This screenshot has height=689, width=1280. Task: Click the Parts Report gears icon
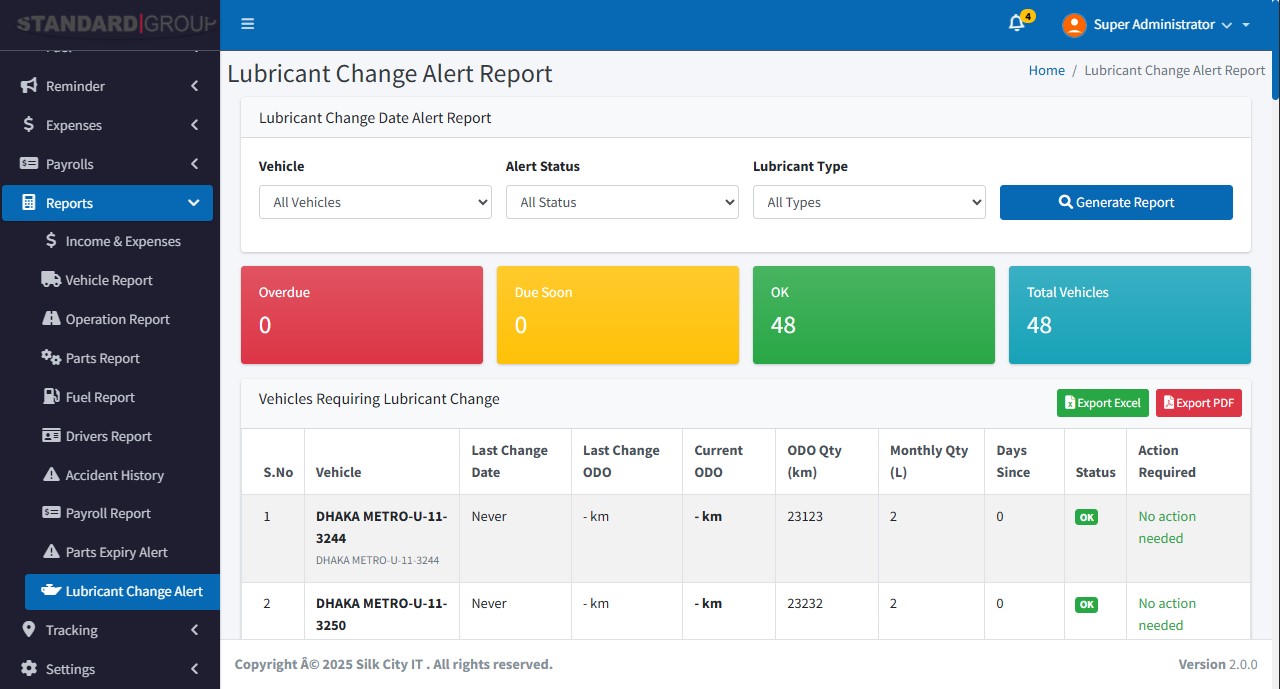51,358
